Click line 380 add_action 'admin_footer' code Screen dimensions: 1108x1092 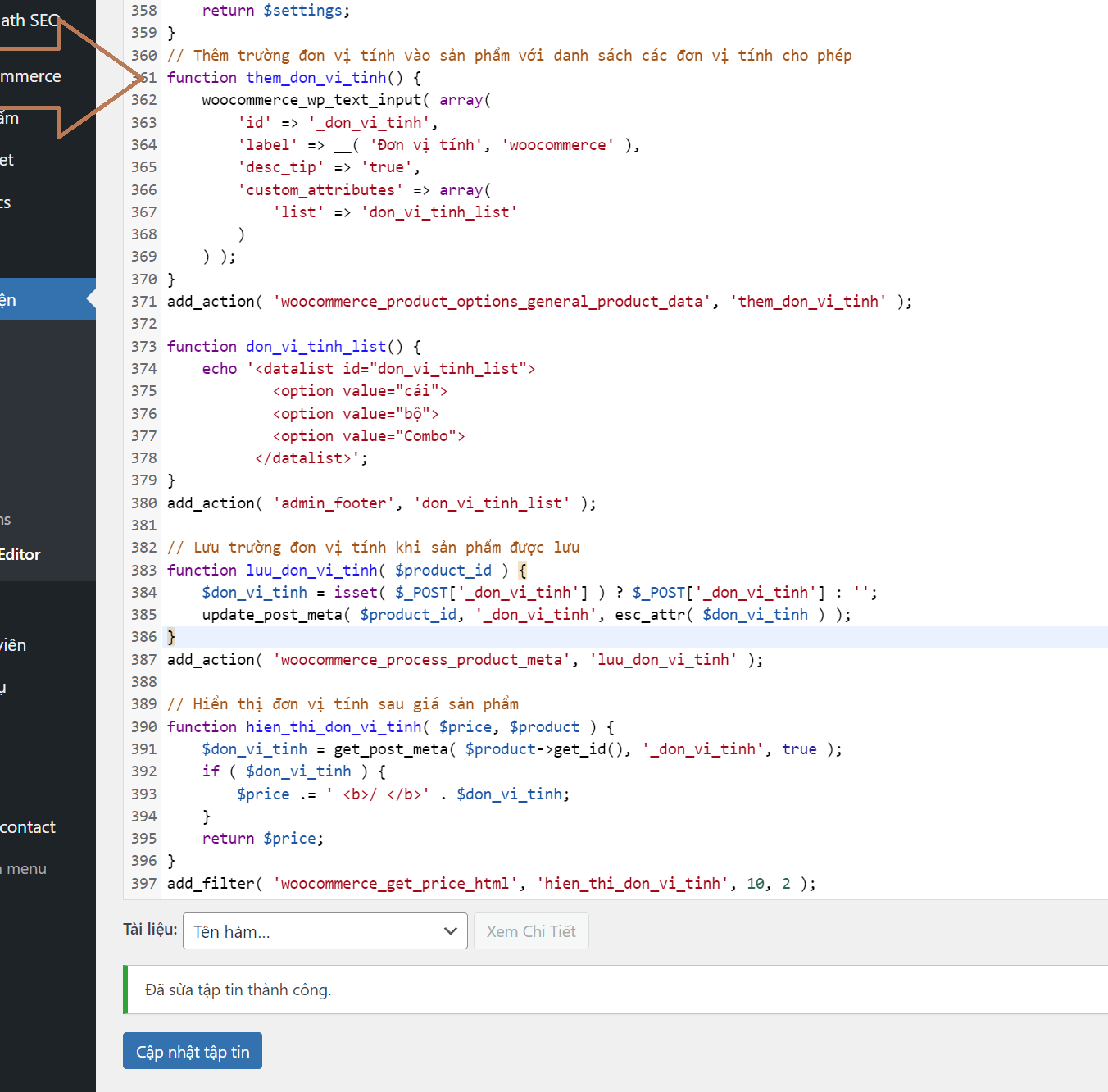(382, 503)
